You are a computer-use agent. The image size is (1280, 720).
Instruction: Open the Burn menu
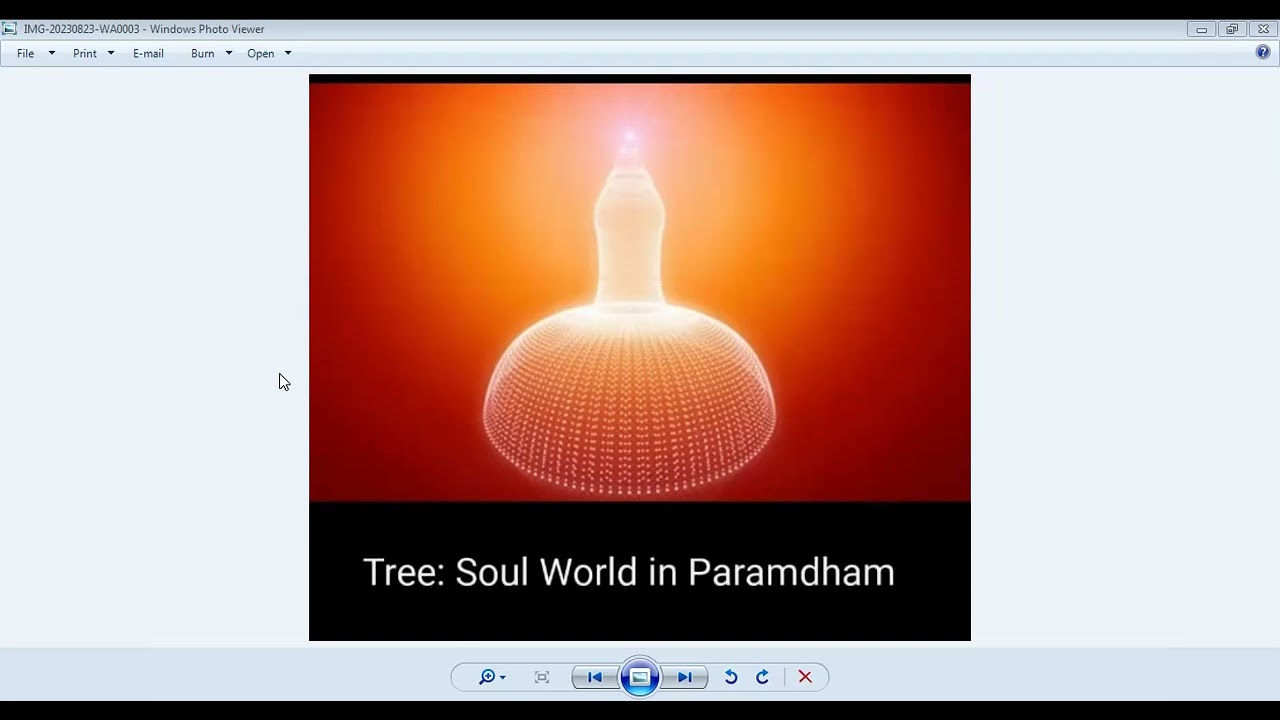click(203, 53)
